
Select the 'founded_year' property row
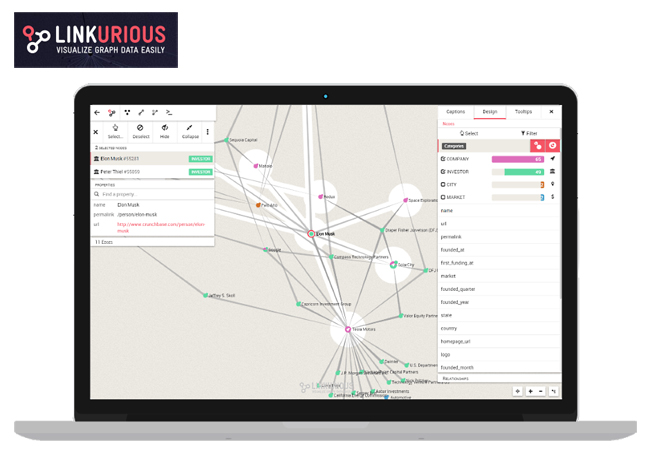499,302
